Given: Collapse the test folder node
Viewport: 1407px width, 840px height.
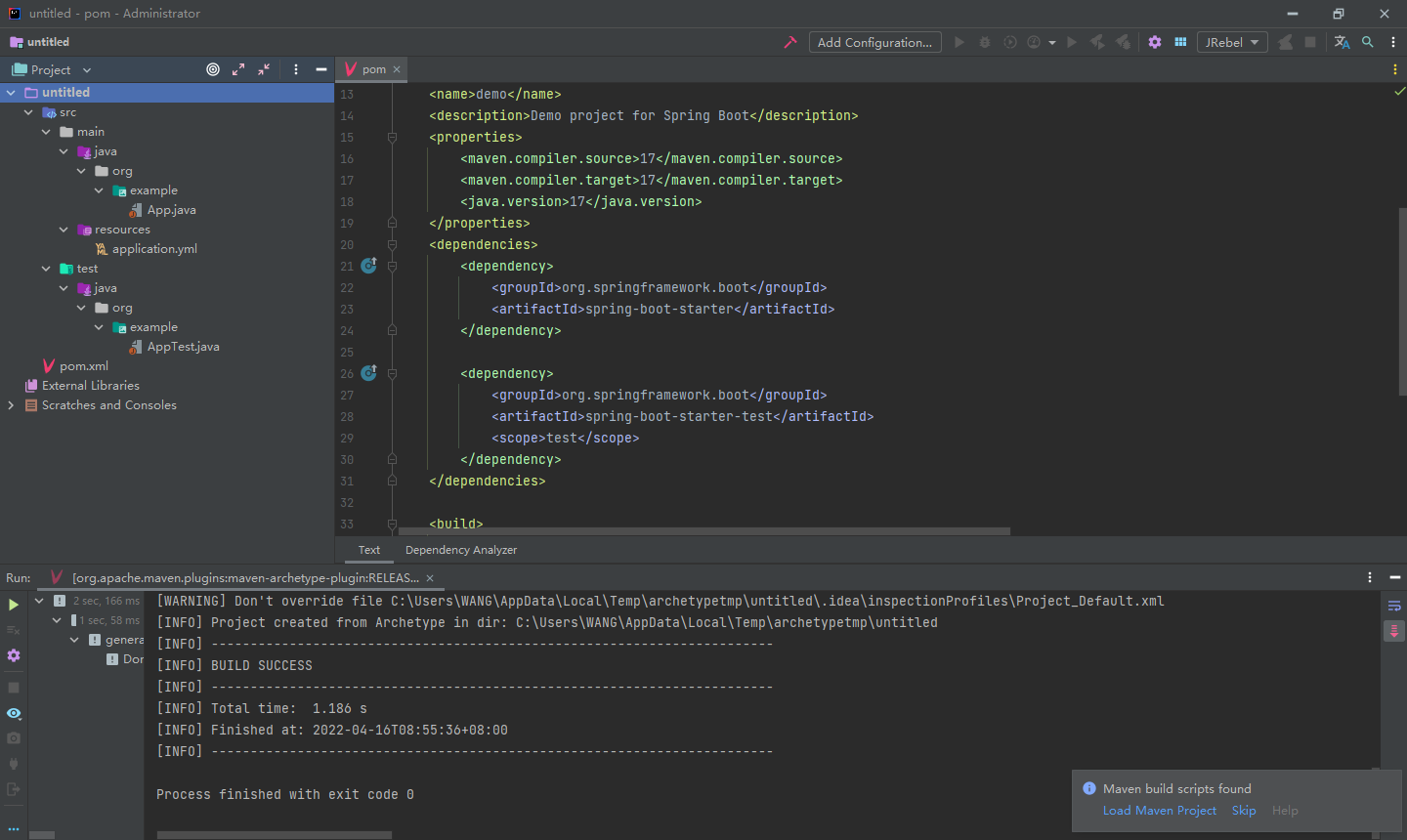Looking at the screenshot, I should [x=46, y=269].
